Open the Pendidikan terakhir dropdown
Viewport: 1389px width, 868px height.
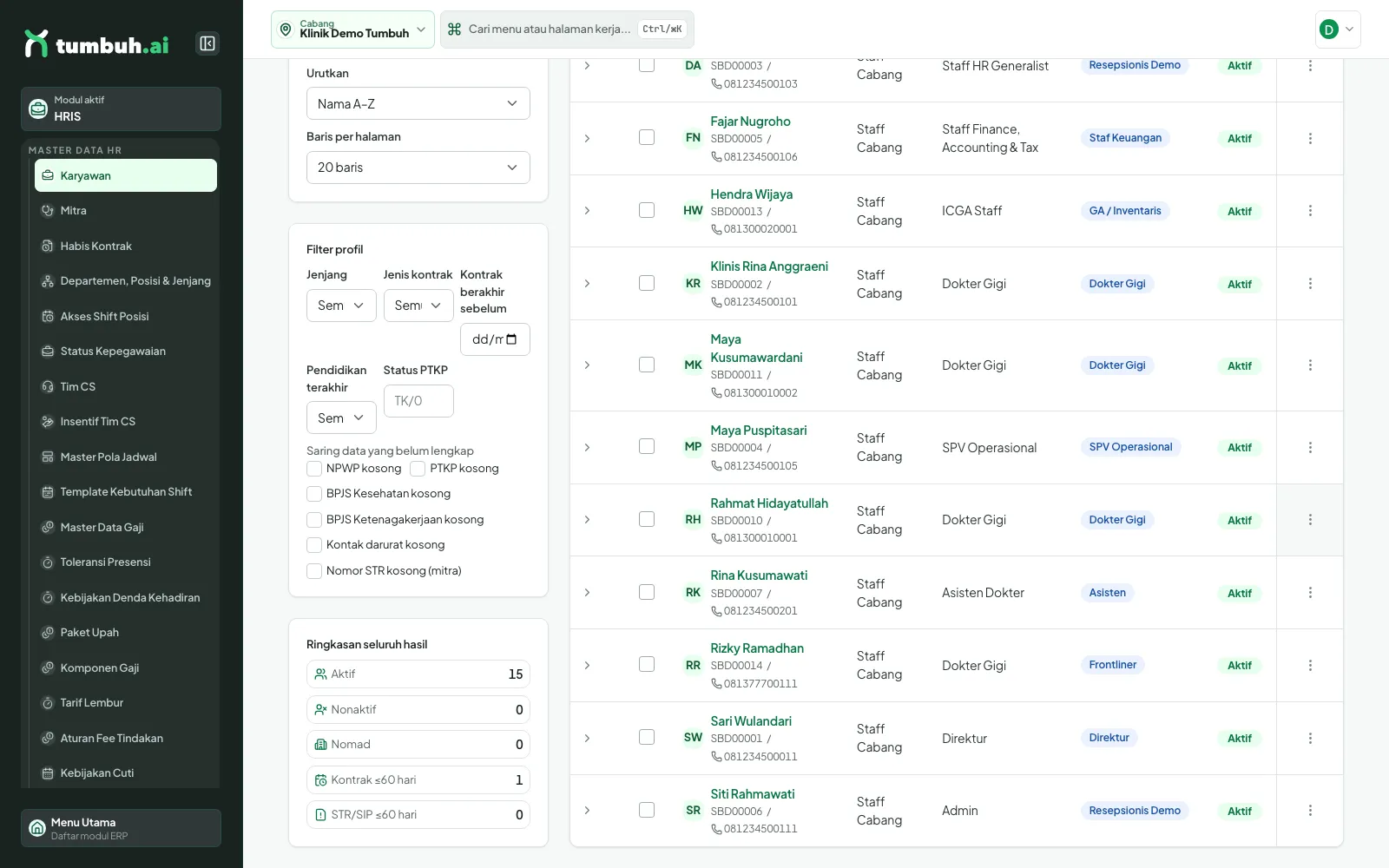[x=341, y=418]
